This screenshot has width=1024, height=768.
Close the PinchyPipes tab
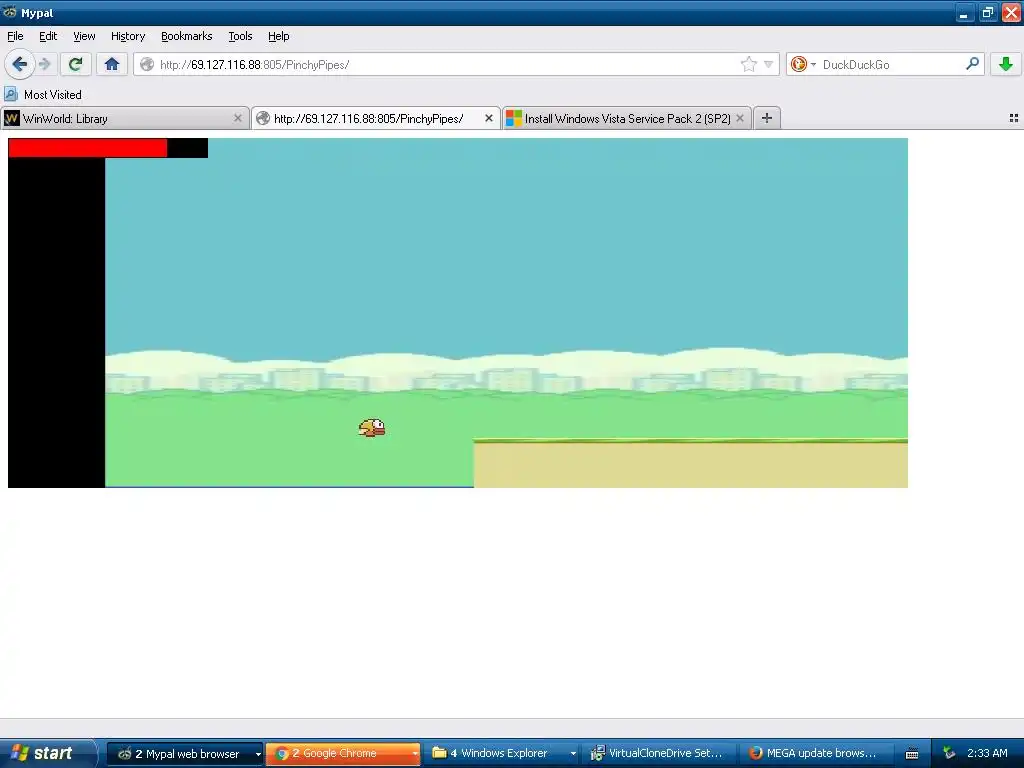(x=488, y=118)
